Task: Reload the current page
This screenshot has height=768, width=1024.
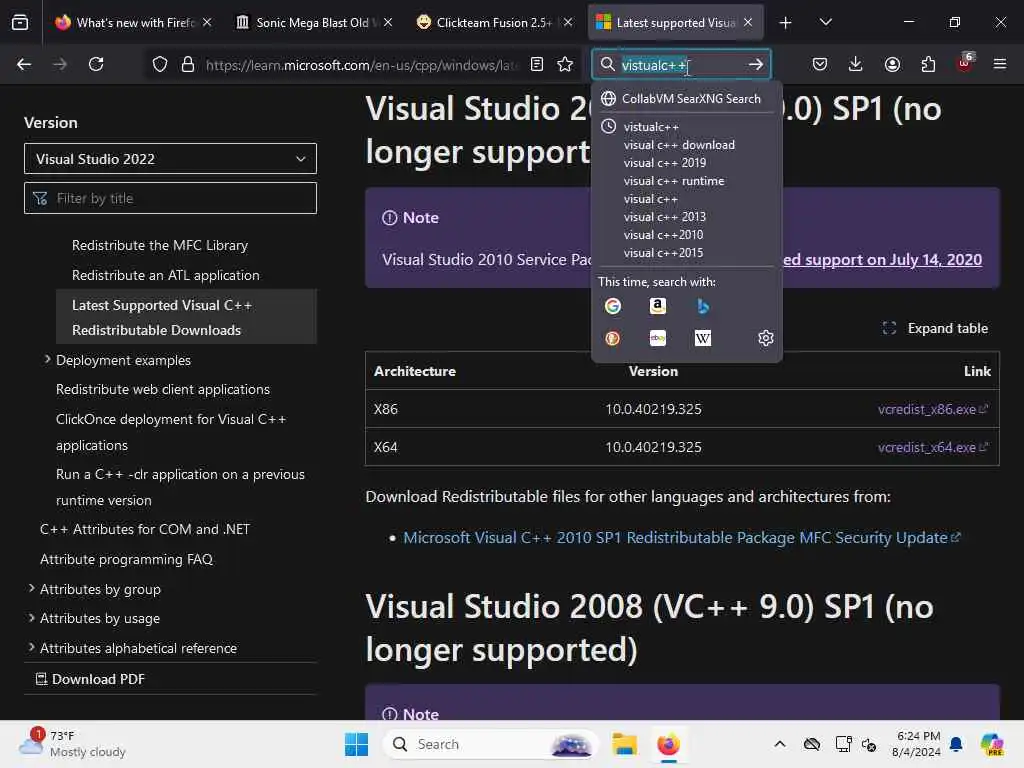Action: coord(96,64)
